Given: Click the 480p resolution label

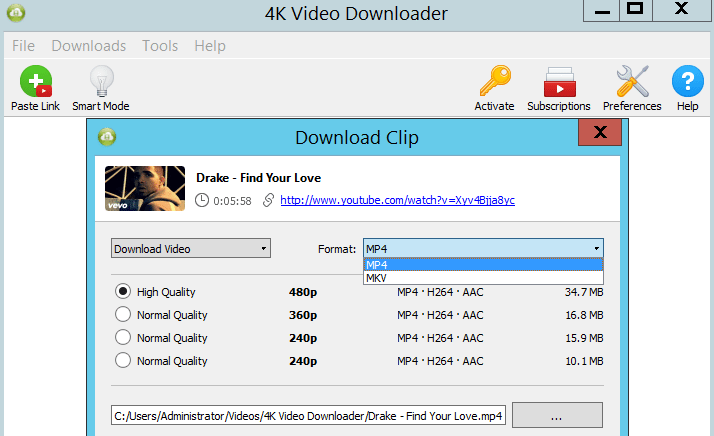Looking at the screenshot, I should (x=303, y=292).
